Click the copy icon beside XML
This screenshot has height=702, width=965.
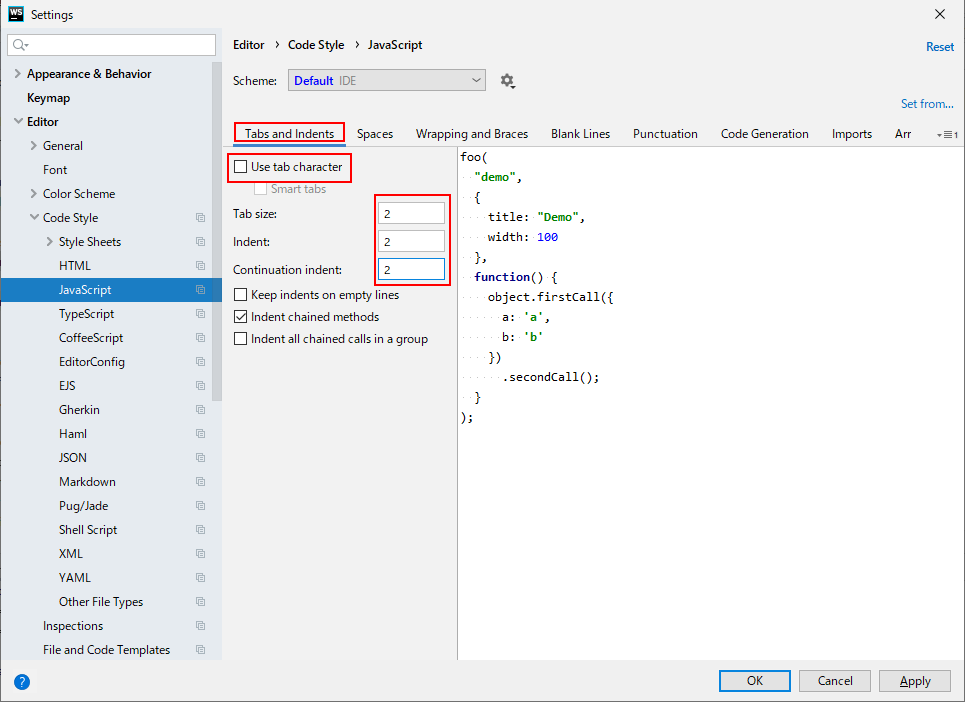201,554
